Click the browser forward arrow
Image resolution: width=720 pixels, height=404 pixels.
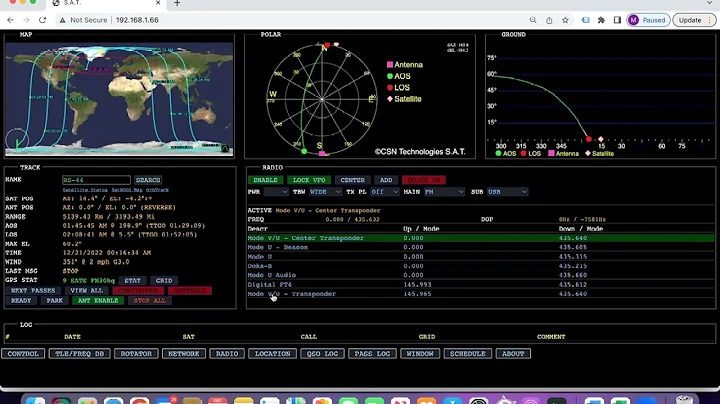(26, 20)
